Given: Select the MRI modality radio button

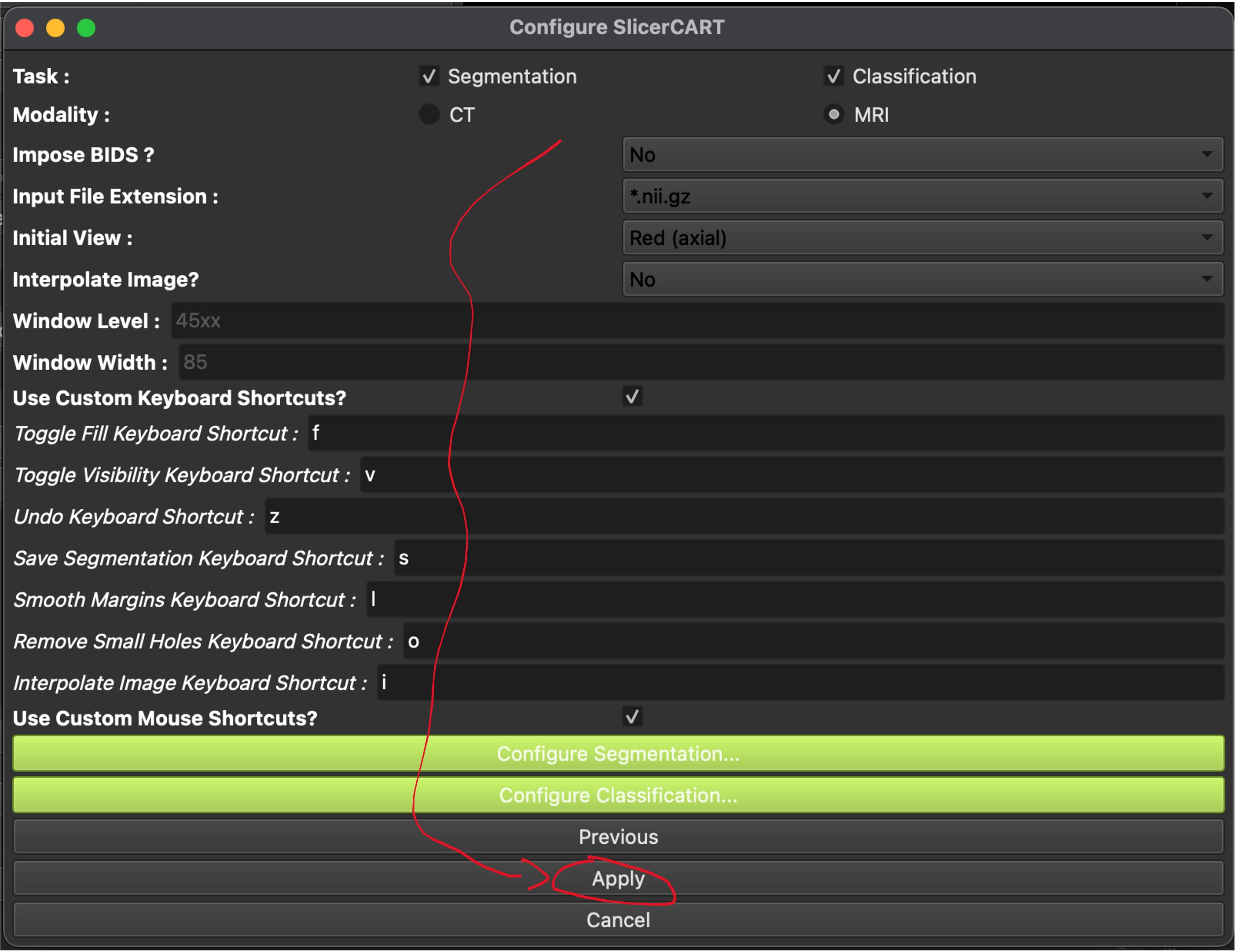Looking at the screenshot, I should tap(833, 115).
